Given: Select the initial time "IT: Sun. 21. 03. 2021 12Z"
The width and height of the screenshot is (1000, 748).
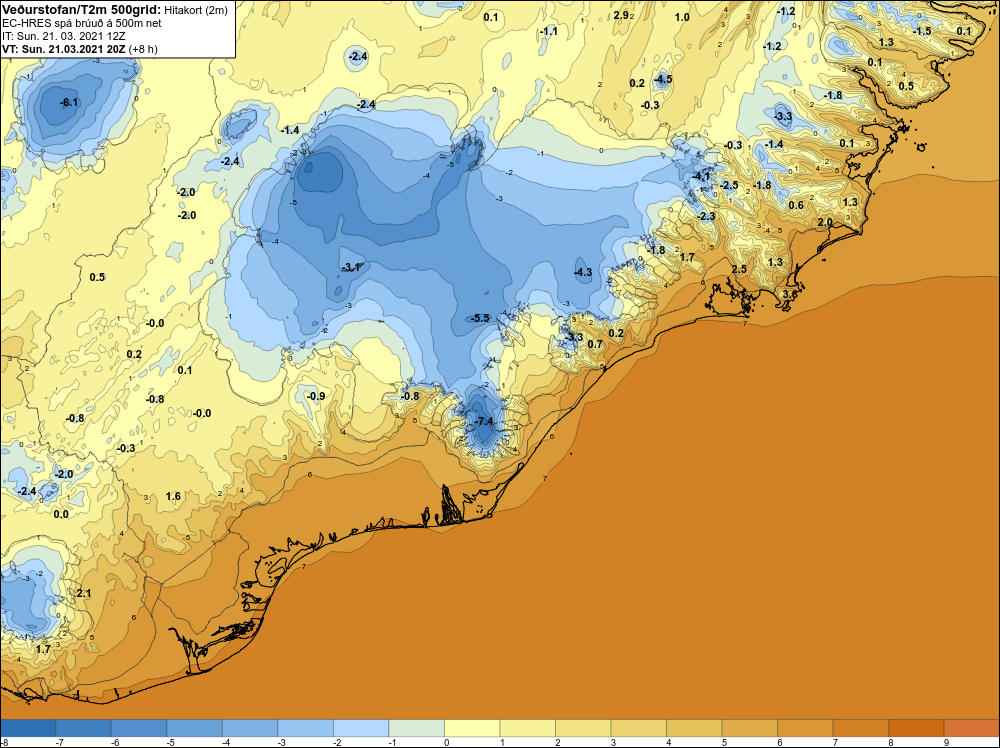Looking at the screenshot, I should (x=64, y=36).
